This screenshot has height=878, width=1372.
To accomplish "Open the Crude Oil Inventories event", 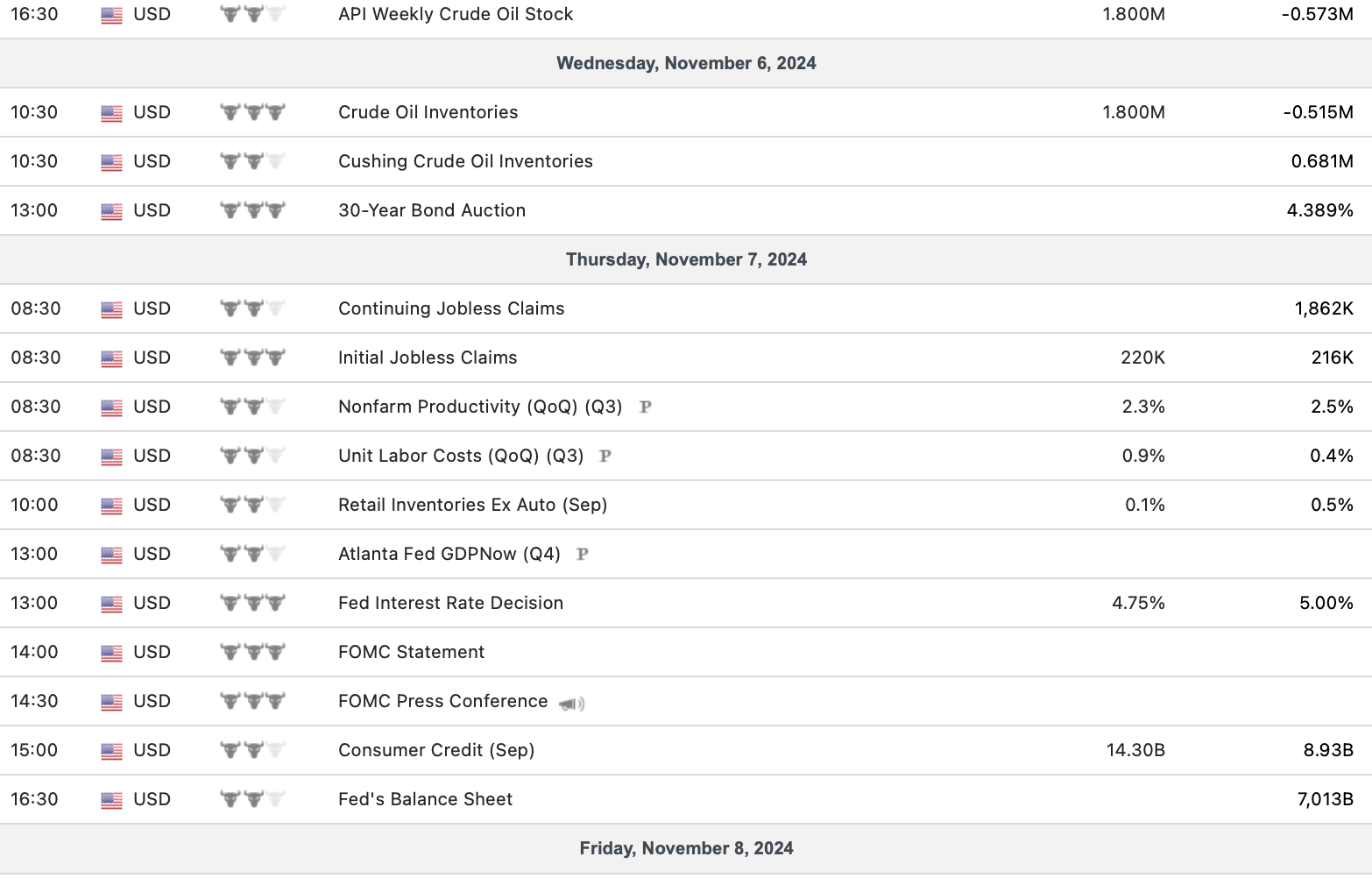I will pyautogui.click(x=428, y=112).
